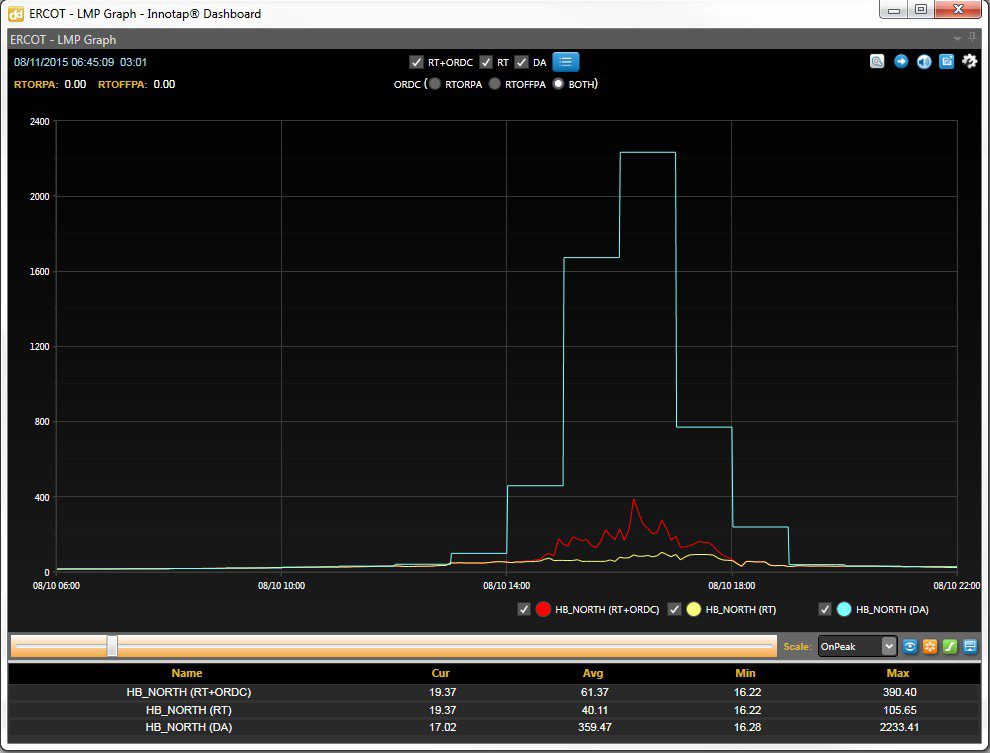Select the HB_NORTH (DA) table row name
990x753 pixels.
tap(189, 727)
